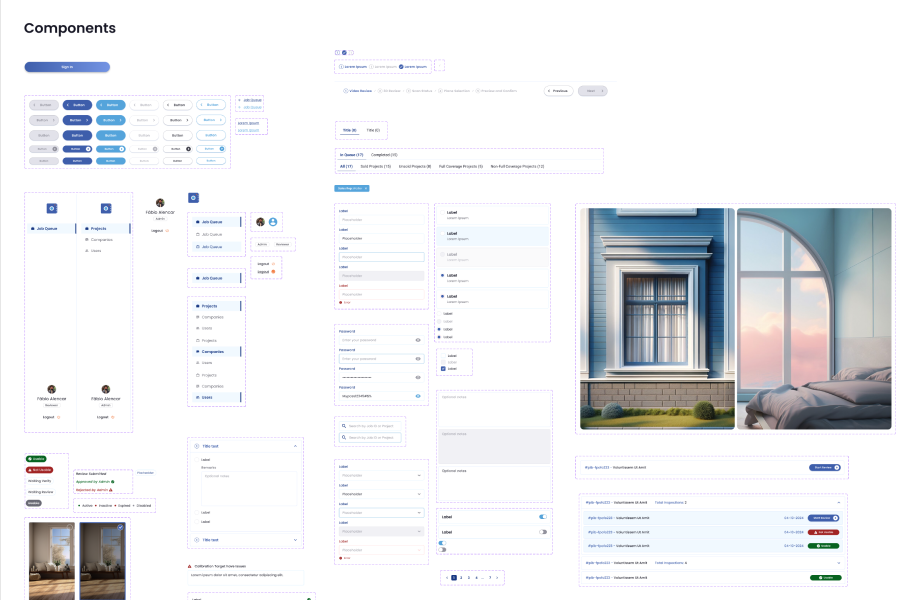Click the logout icon next to Fábio Alencar
The height and width of the screenshot is (600, 911).
pos(166,230)
